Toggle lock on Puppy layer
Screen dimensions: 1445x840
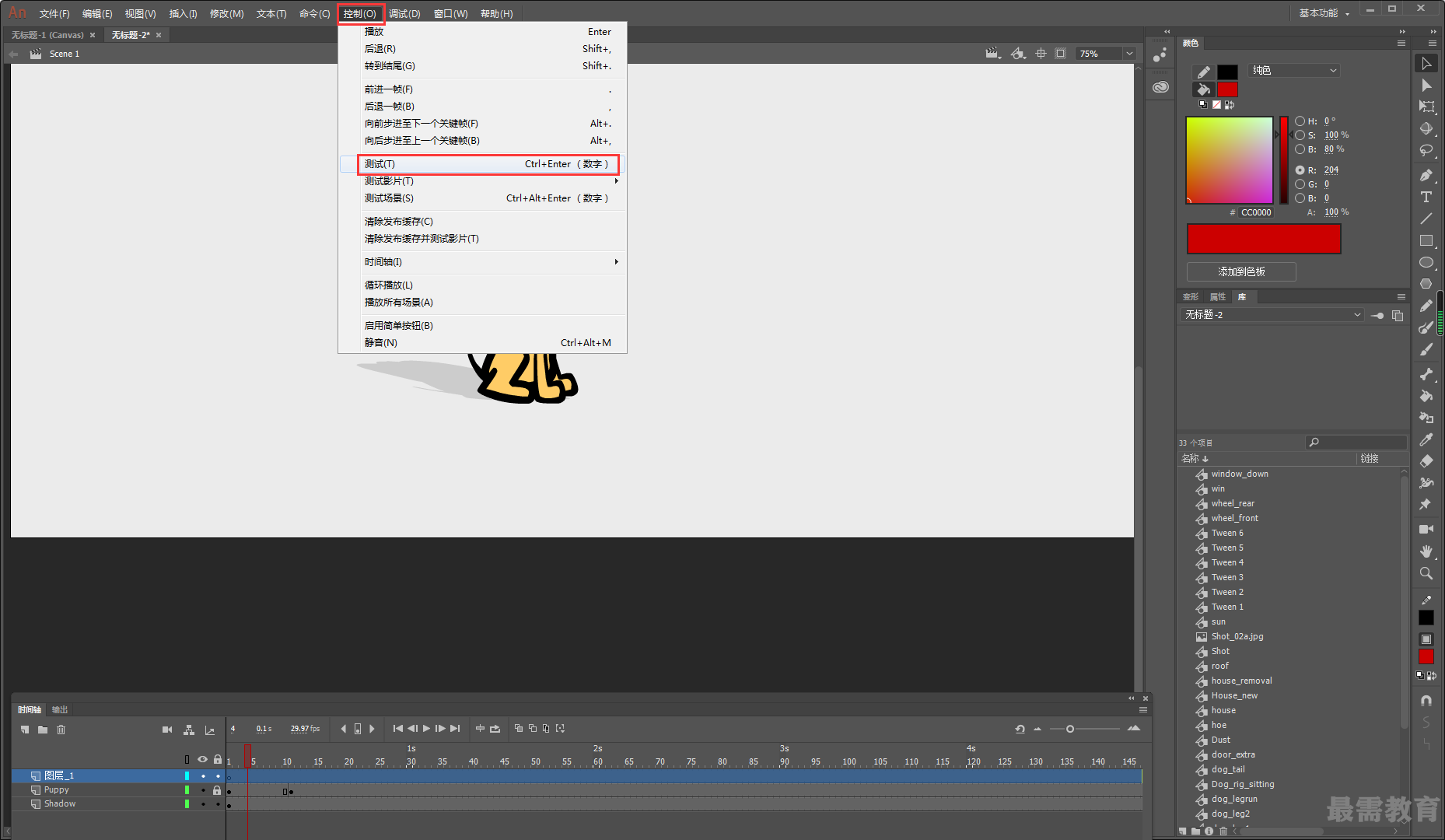217,790
